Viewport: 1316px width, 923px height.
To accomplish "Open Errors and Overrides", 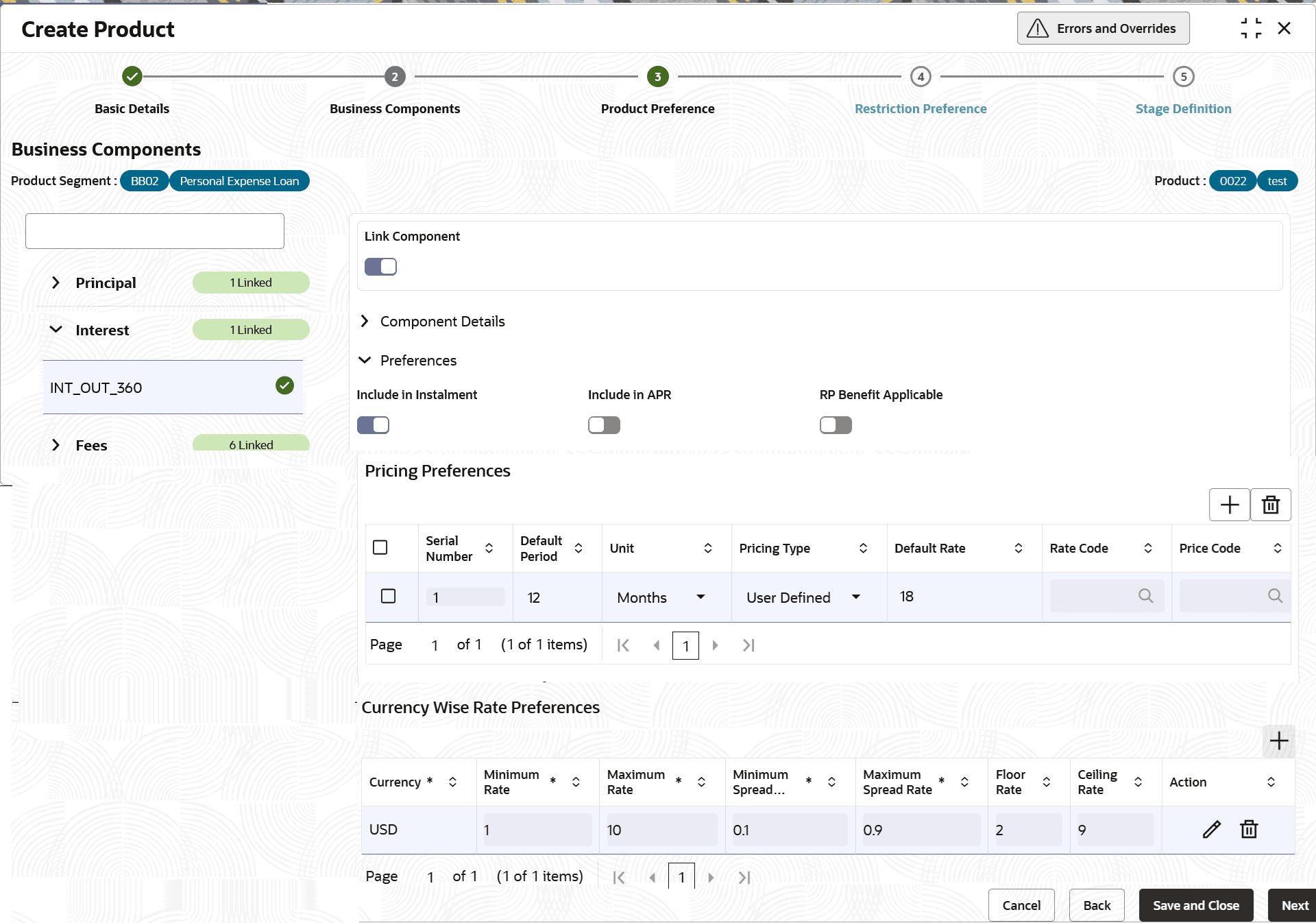I will tap(1102, 28).
